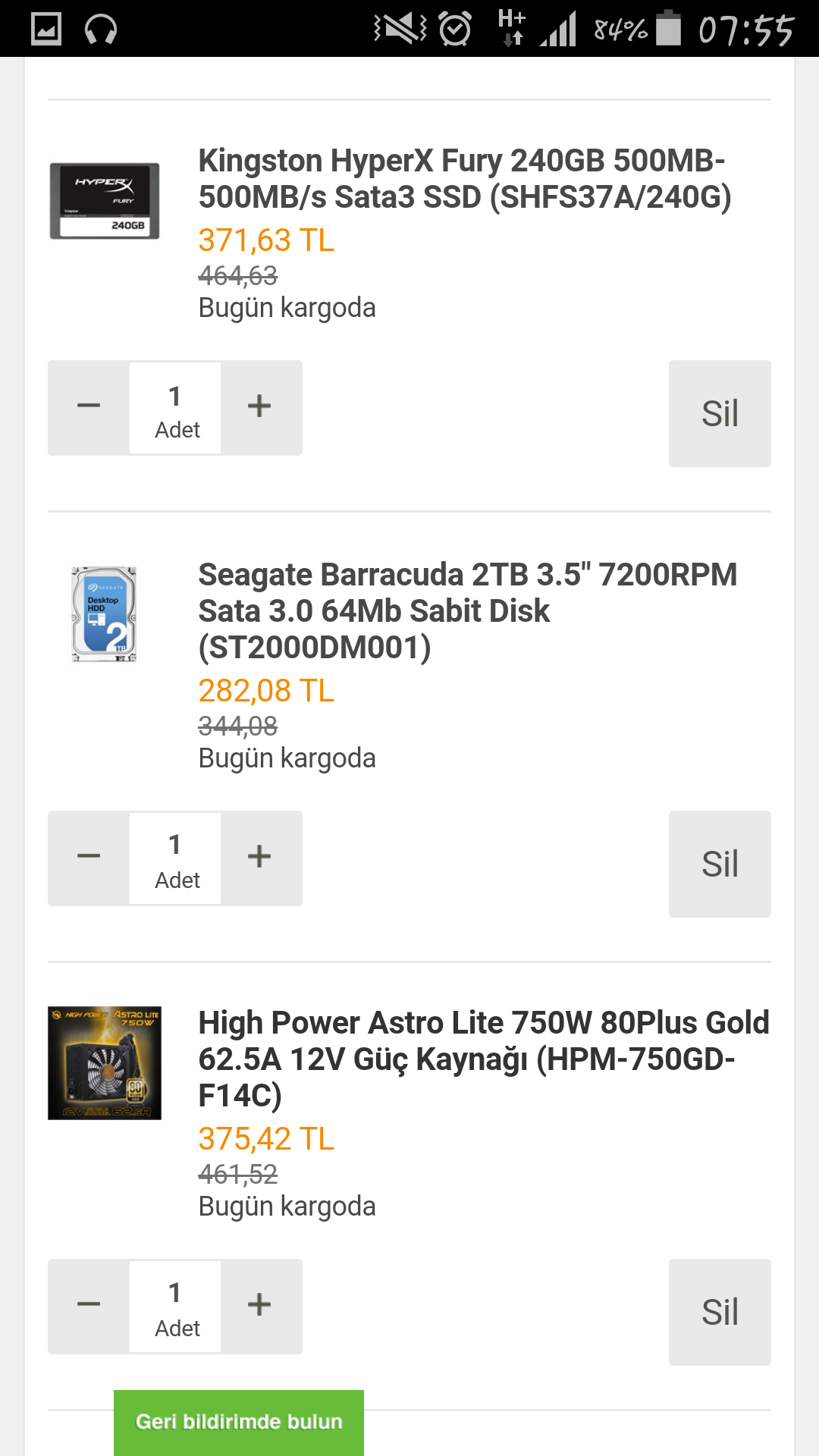Open High Power Astro Lite 750W title
The image size is (819, 1456).
pos(483,1059)
